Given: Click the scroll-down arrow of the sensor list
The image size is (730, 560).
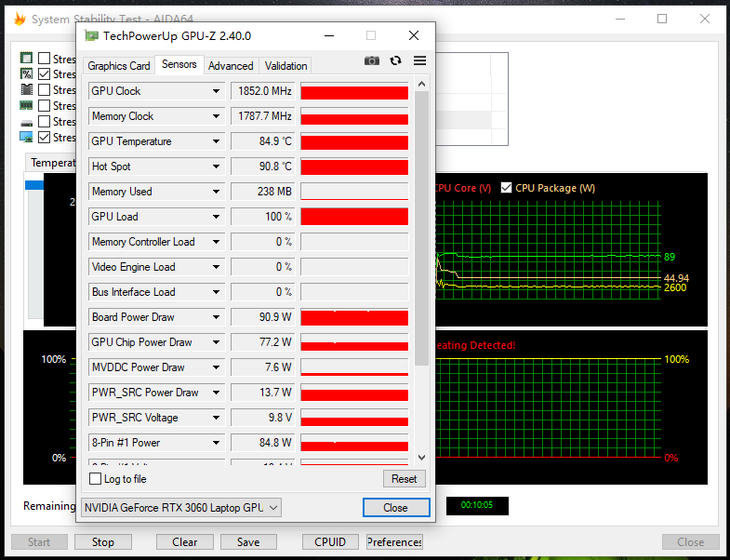Looking at the screenshot, I should click(421, 457).
